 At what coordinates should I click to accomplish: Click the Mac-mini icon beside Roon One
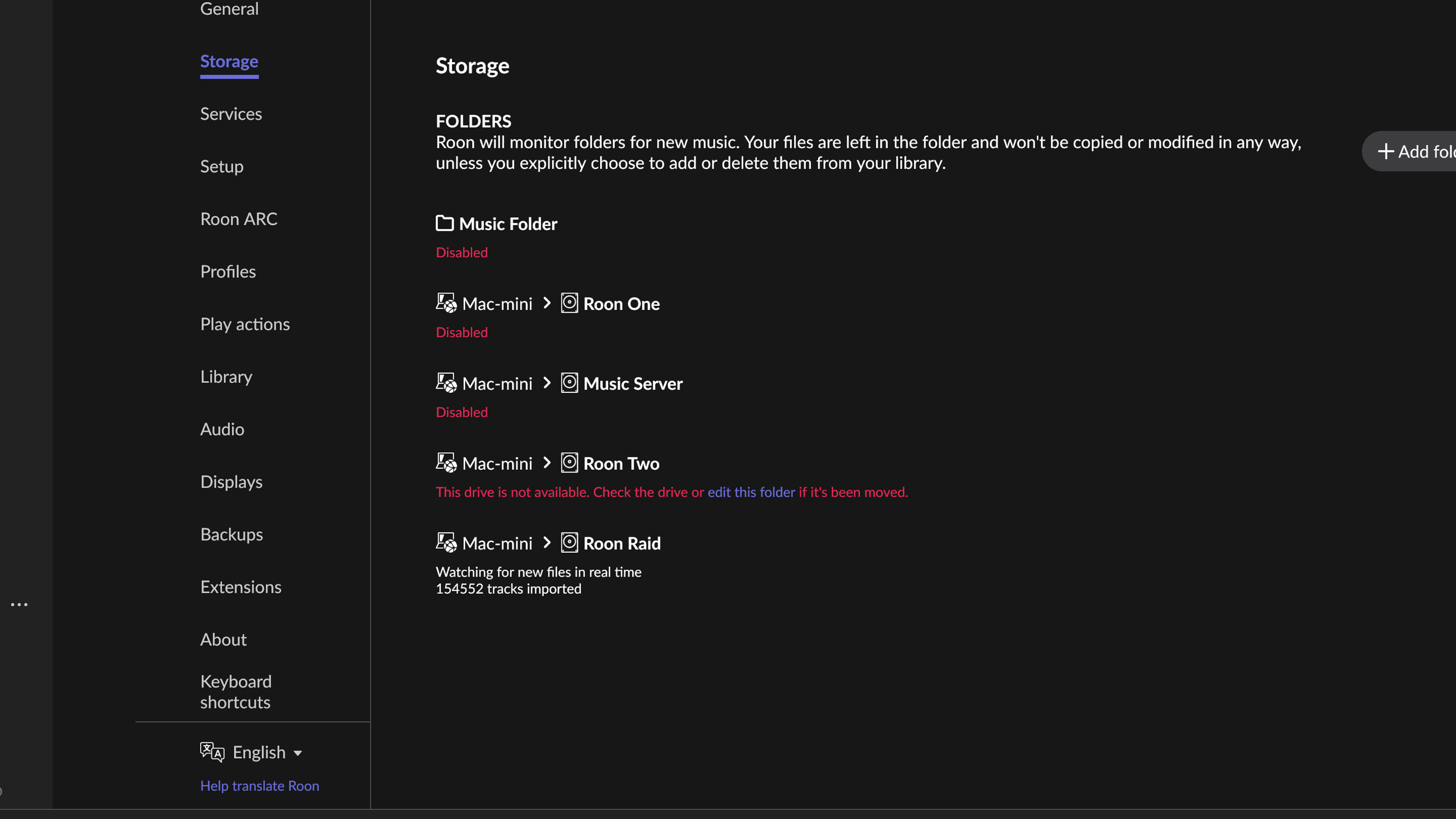pos(446,303)
